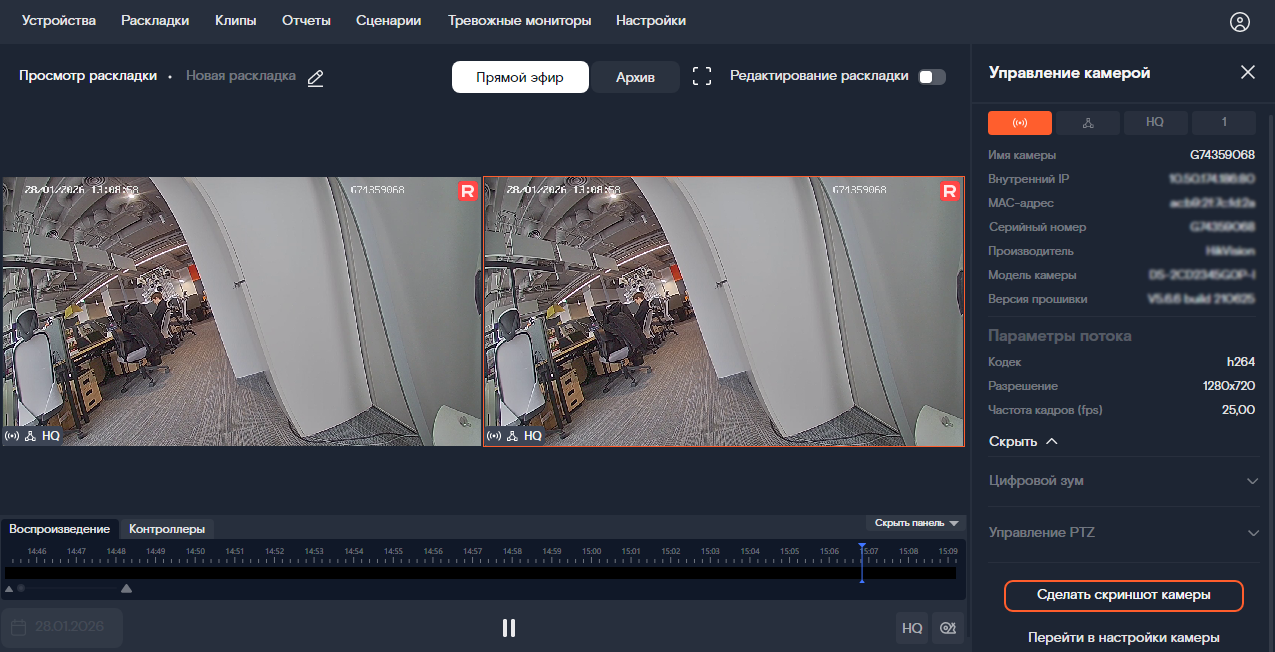Expand the digital zoom section
Screen dimensions: 1275x652
click(x=1120, y=481)
